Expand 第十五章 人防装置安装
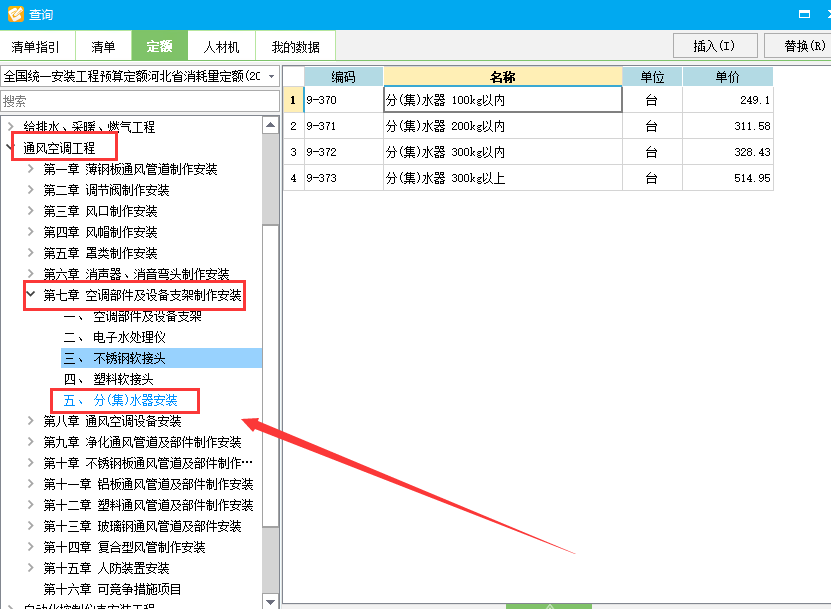This screenshot has width=831, height=609. 31,568
